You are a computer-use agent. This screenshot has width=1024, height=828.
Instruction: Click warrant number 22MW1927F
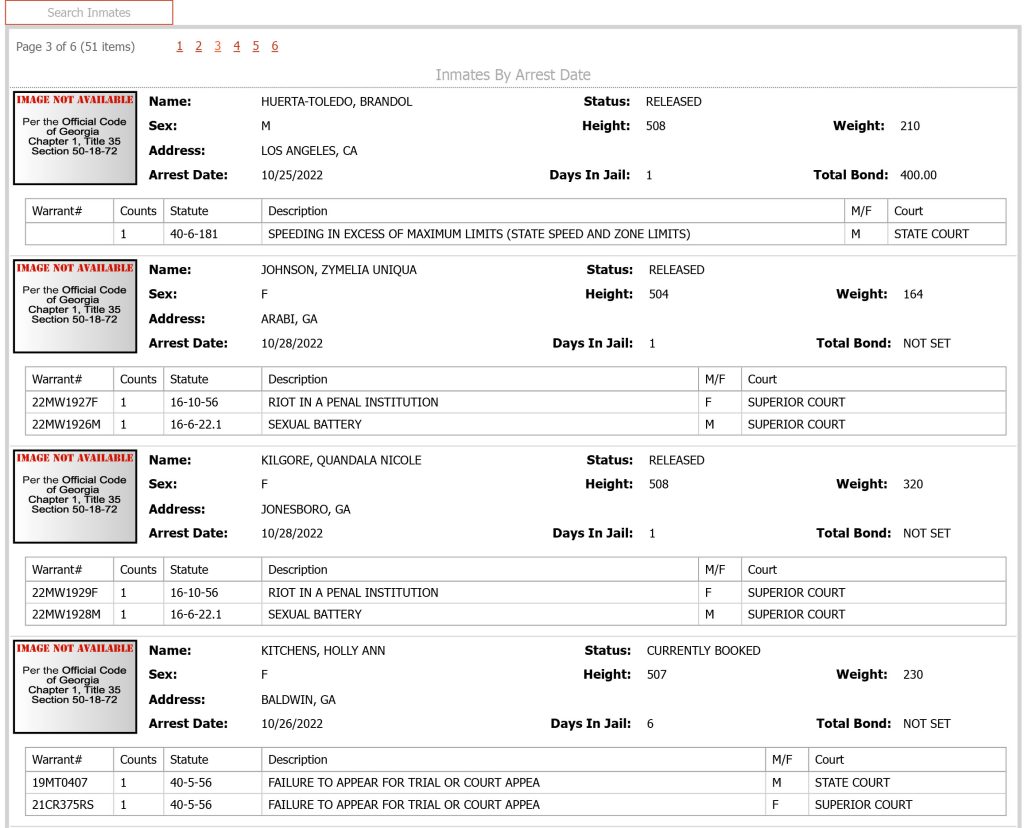tap(65, 402)
